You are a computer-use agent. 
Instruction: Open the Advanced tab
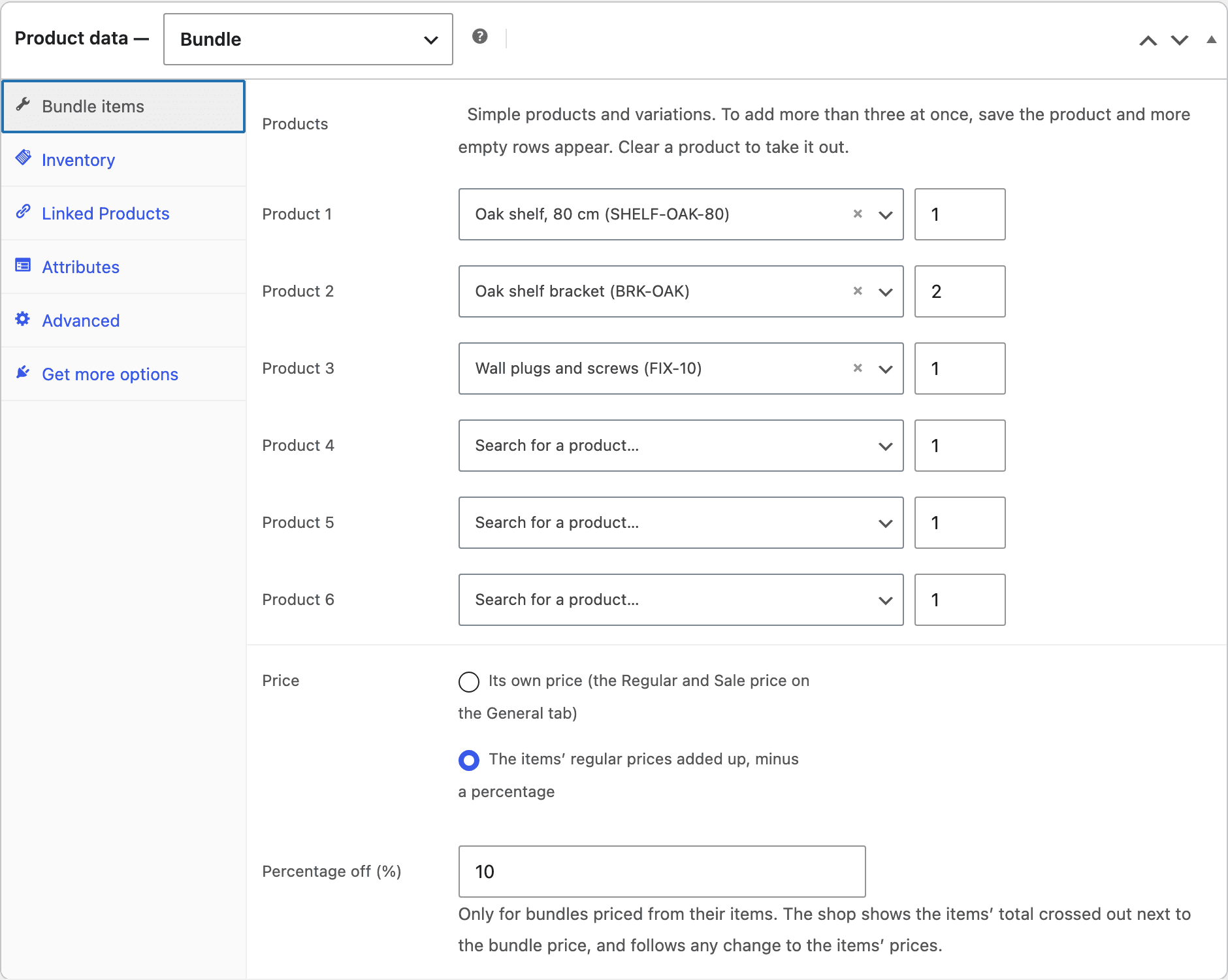point(123,321)
